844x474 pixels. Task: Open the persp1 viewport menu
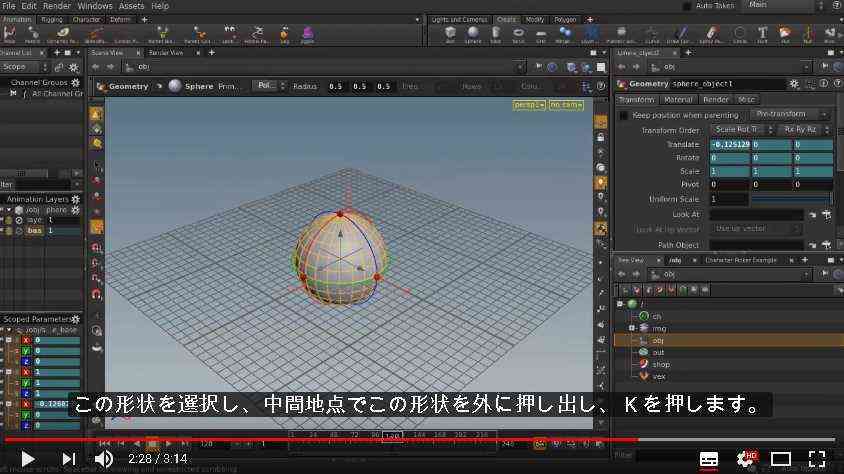point(529,105)
